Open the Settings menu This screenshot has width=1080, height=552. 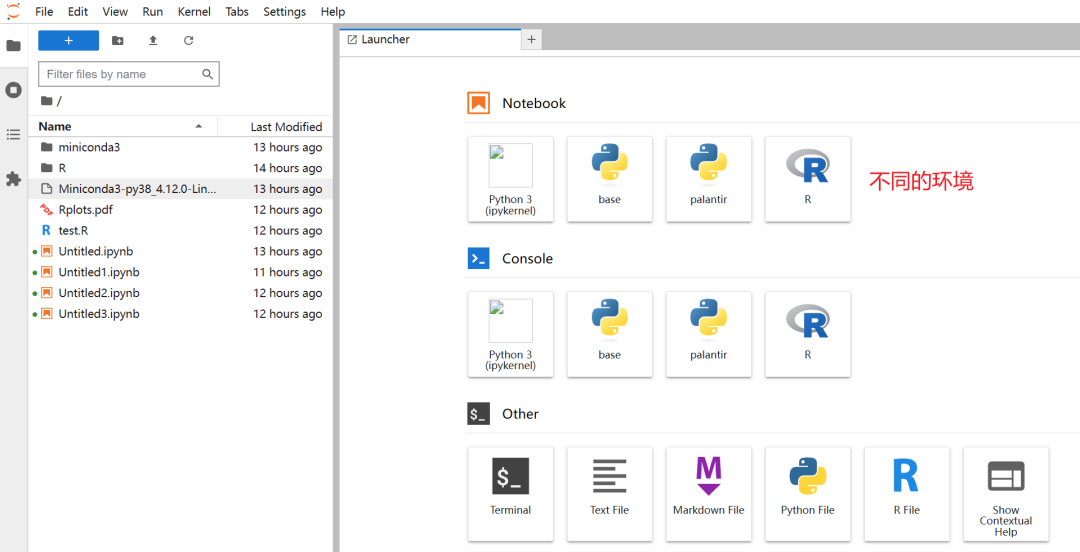coord(284,12)
